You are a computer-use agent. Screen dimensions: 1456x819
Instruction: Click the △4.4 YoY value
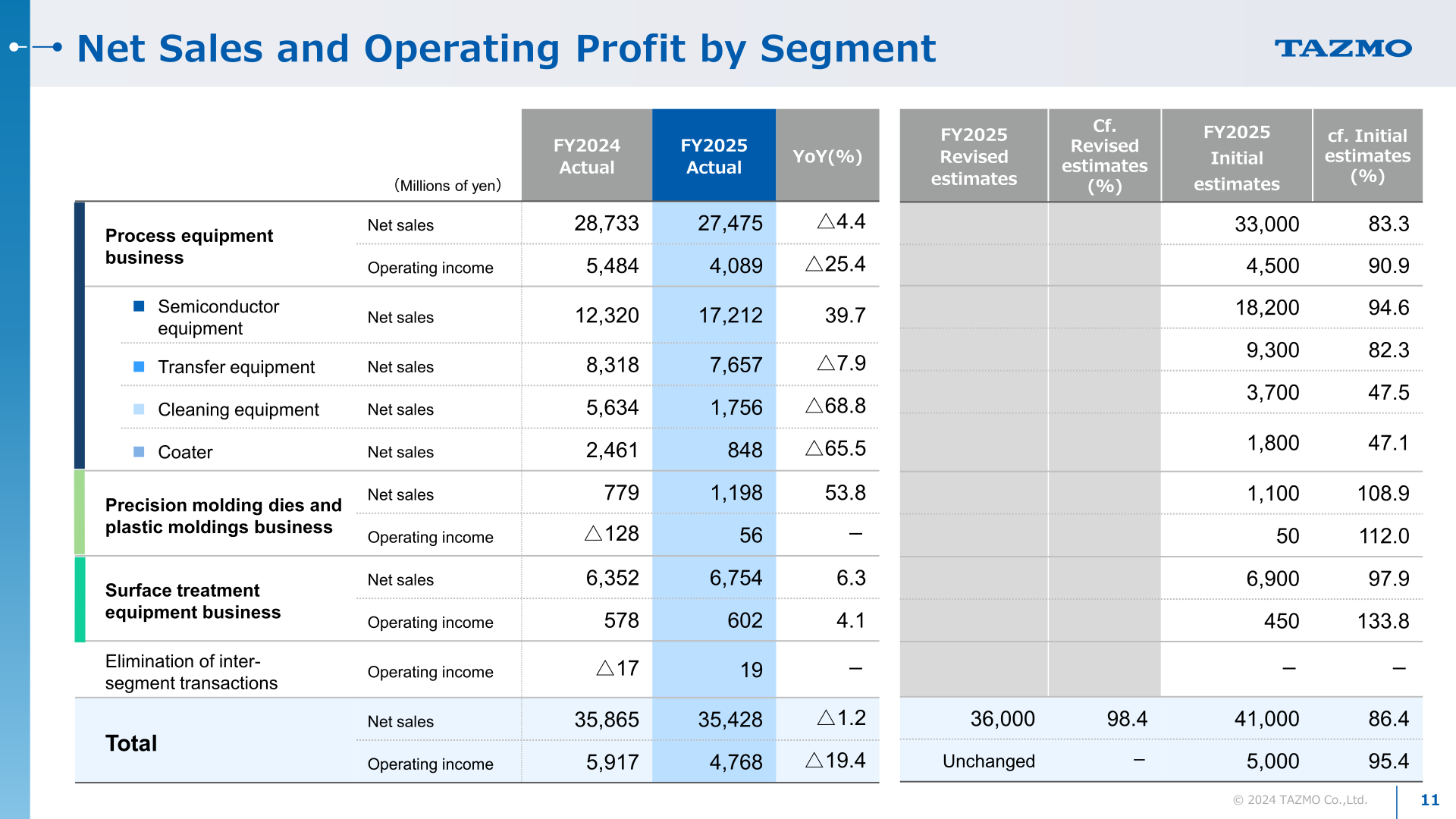(x=841, y=221)
